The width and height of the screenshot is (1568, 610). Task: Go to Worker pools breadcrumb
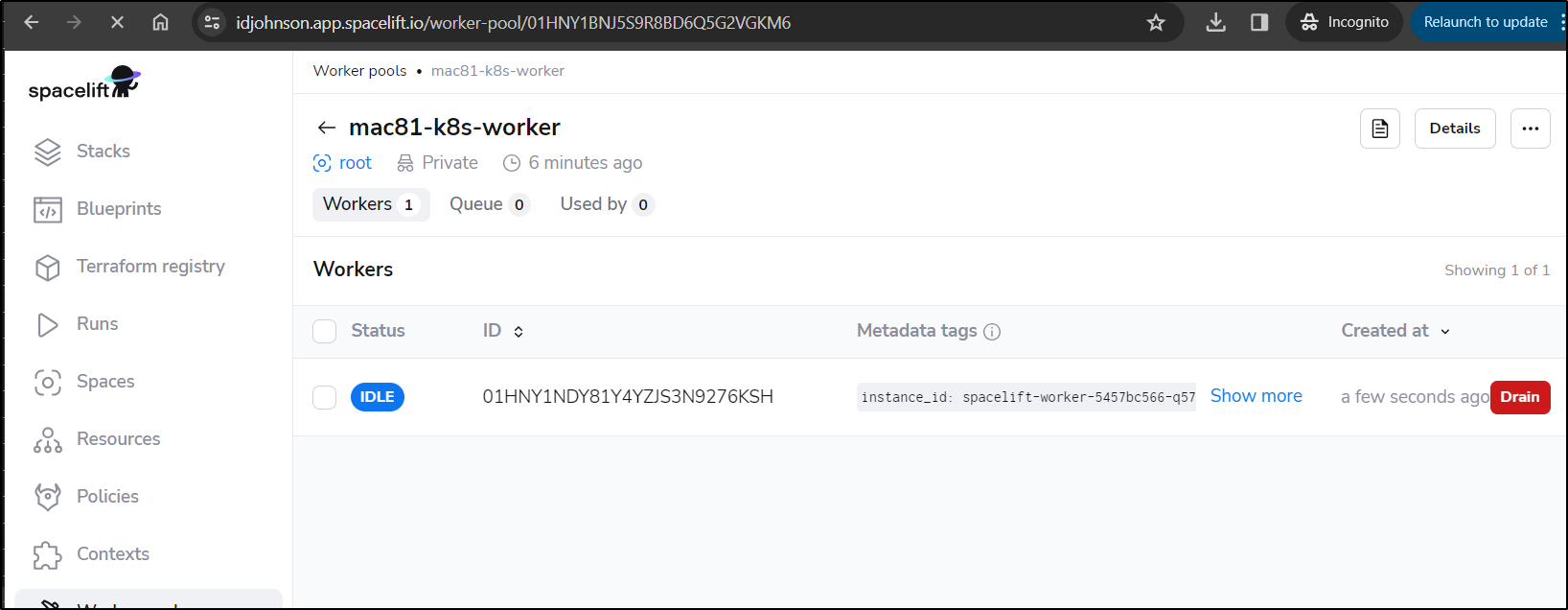(x=359, y=70)
